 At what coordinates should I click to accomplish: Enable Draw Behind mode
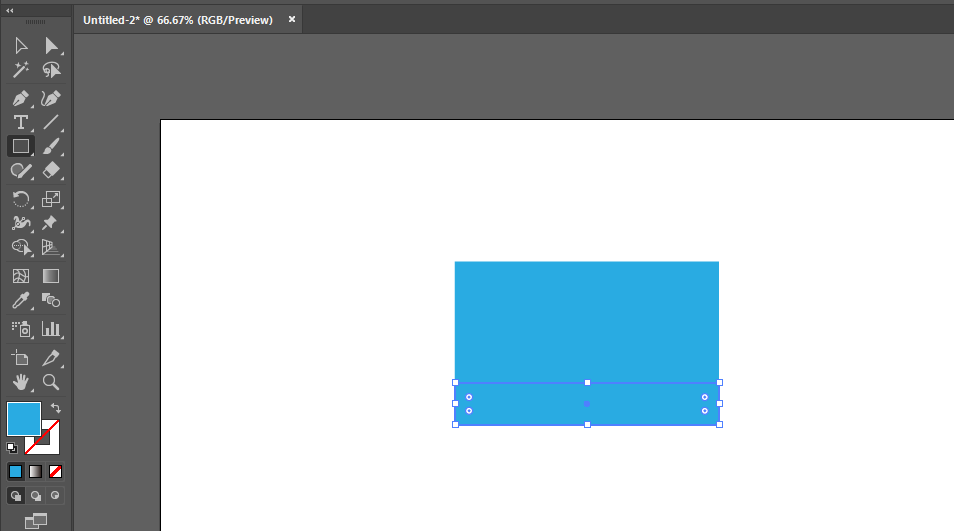(x=36, y=496)
